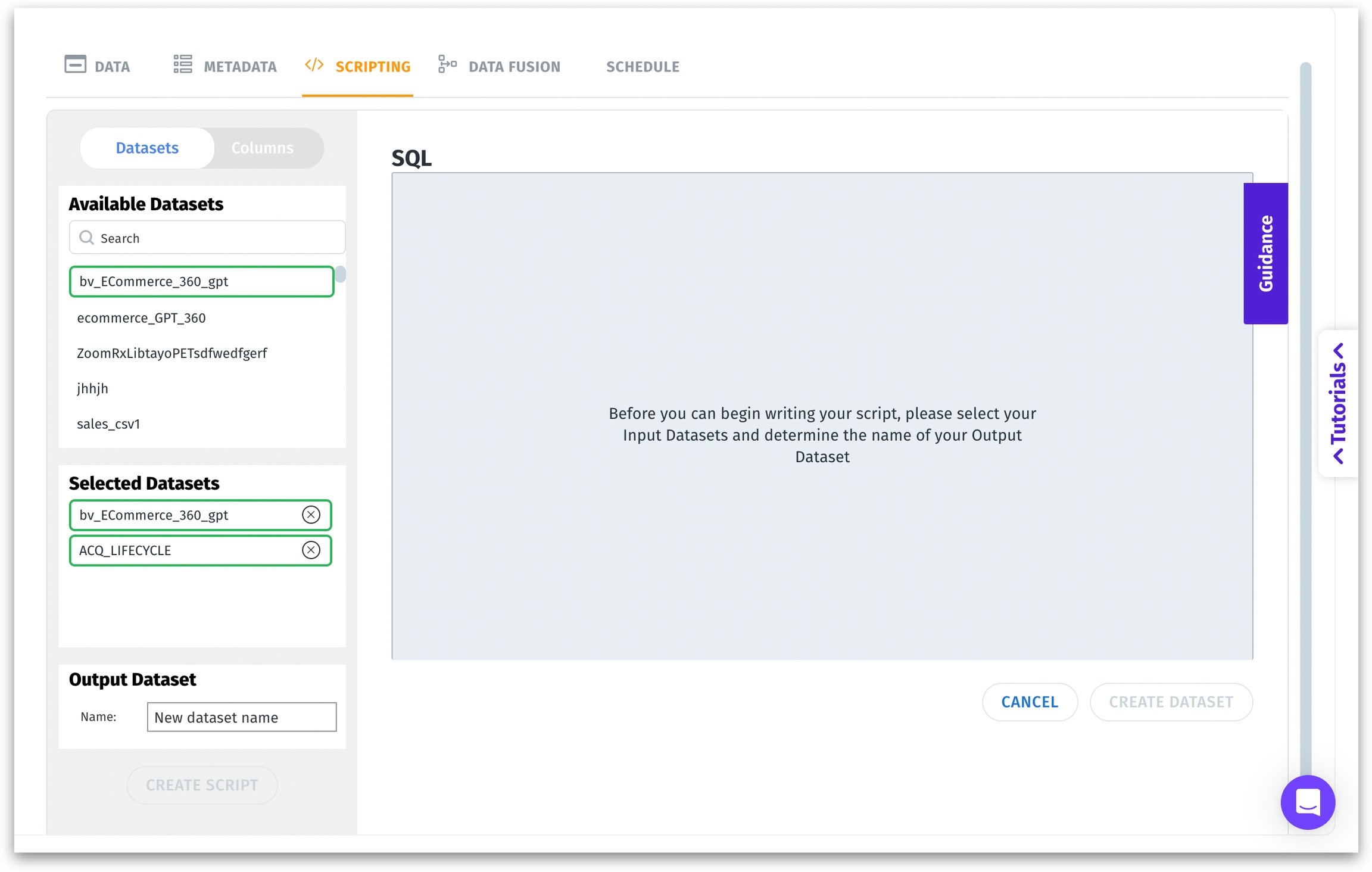Click the Data Fusion flow icon

click(x=447, y=64)
